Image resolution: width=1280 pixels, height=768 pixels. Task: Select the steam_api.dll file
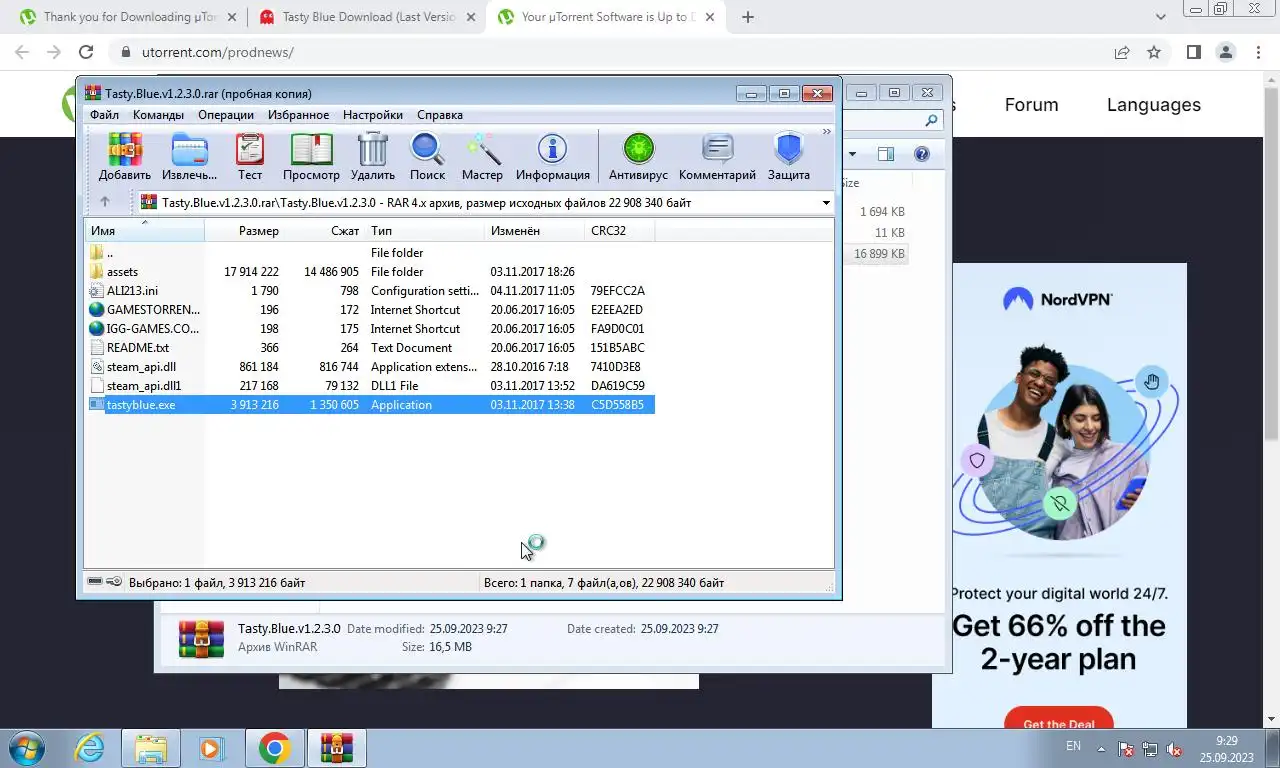coord(370,367)
